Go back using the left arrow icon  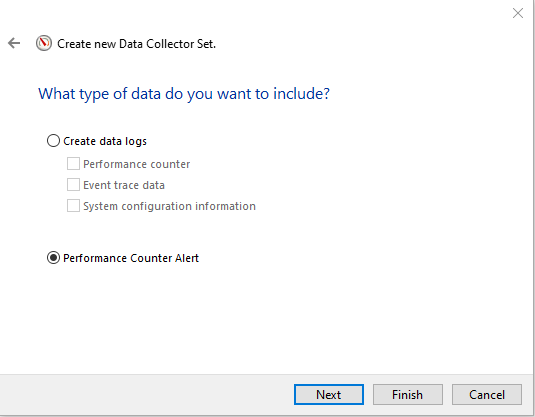tap(14, 43)
